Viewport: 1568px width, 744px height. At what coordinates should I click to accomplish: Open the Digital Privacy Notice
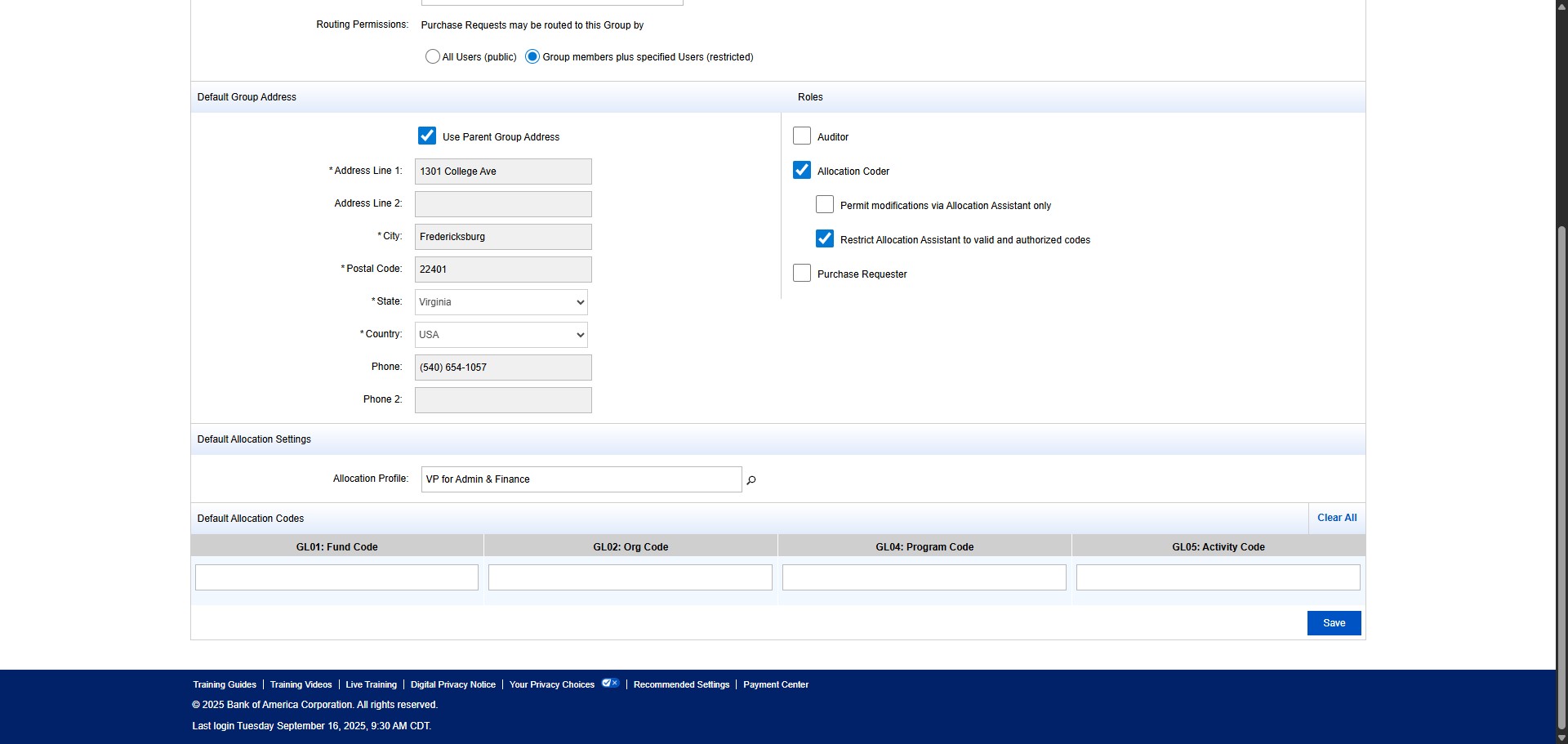[x=452, y=684]
